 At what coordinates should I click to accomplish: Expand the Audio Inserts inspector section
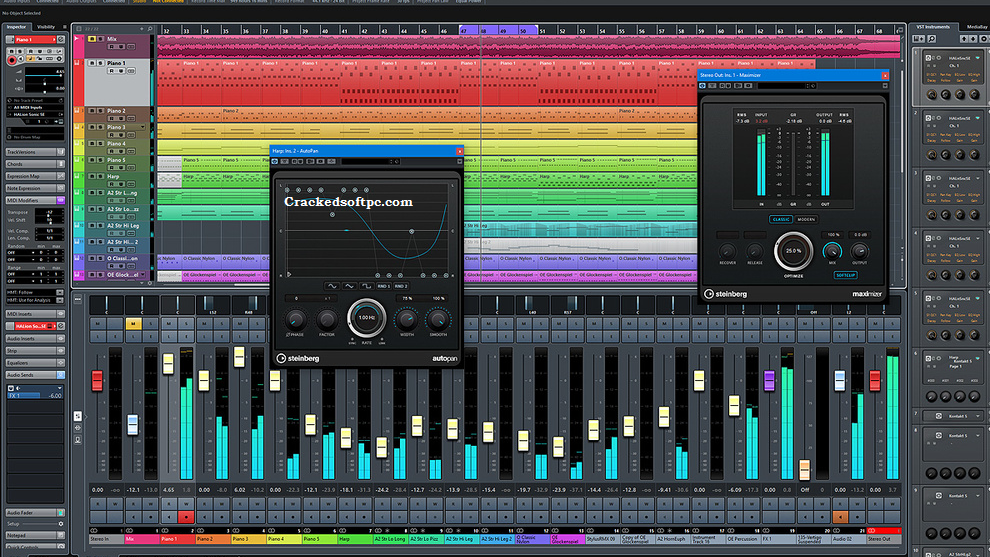tap(35, 338)
